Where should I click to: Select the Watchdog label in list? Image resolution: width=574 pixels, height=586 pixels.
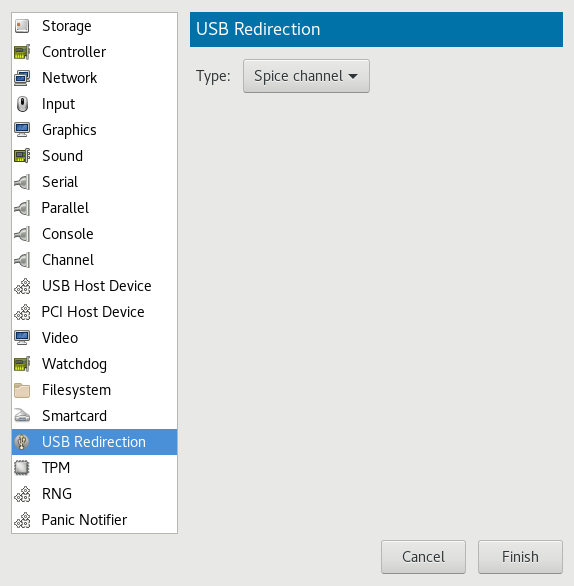74,364
